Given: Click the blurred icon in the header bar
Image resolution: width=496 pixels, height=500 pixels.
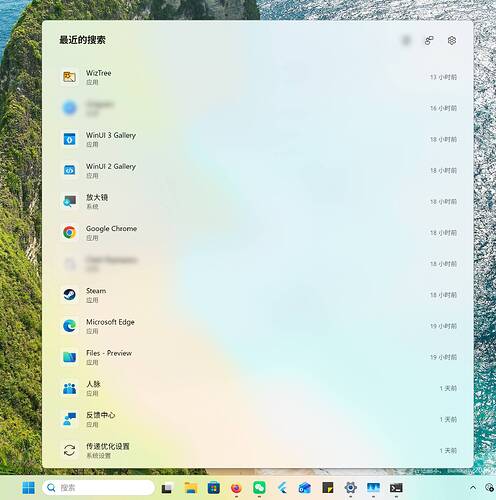Looking at the screenshot, I should (x=406, y=41).
